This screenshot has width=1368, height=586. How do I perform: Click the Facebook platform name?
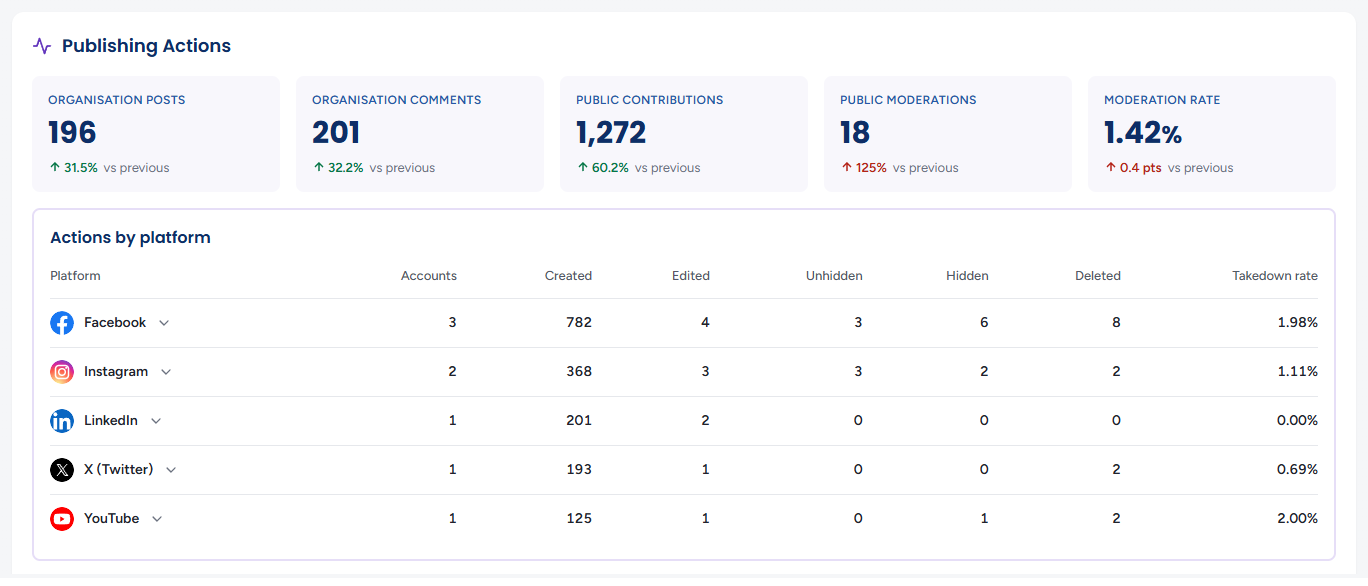[x=115, y=323]
